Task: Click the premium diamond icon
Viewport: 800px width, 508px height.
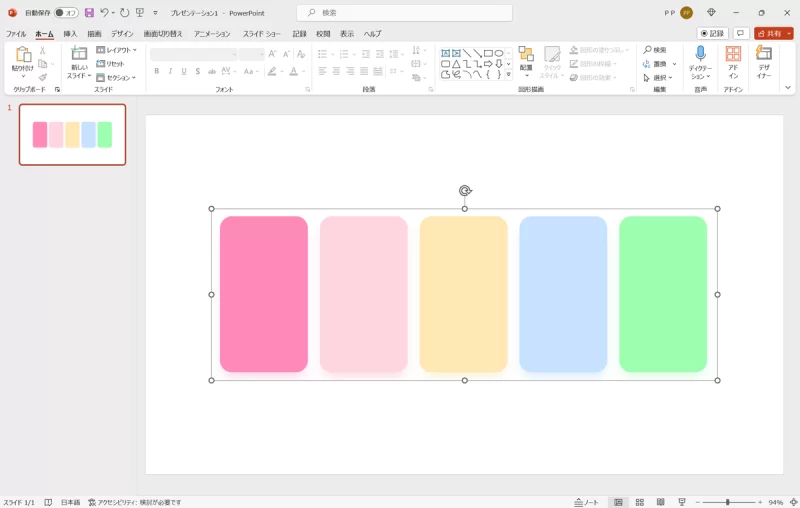Action: pos(711,12)
